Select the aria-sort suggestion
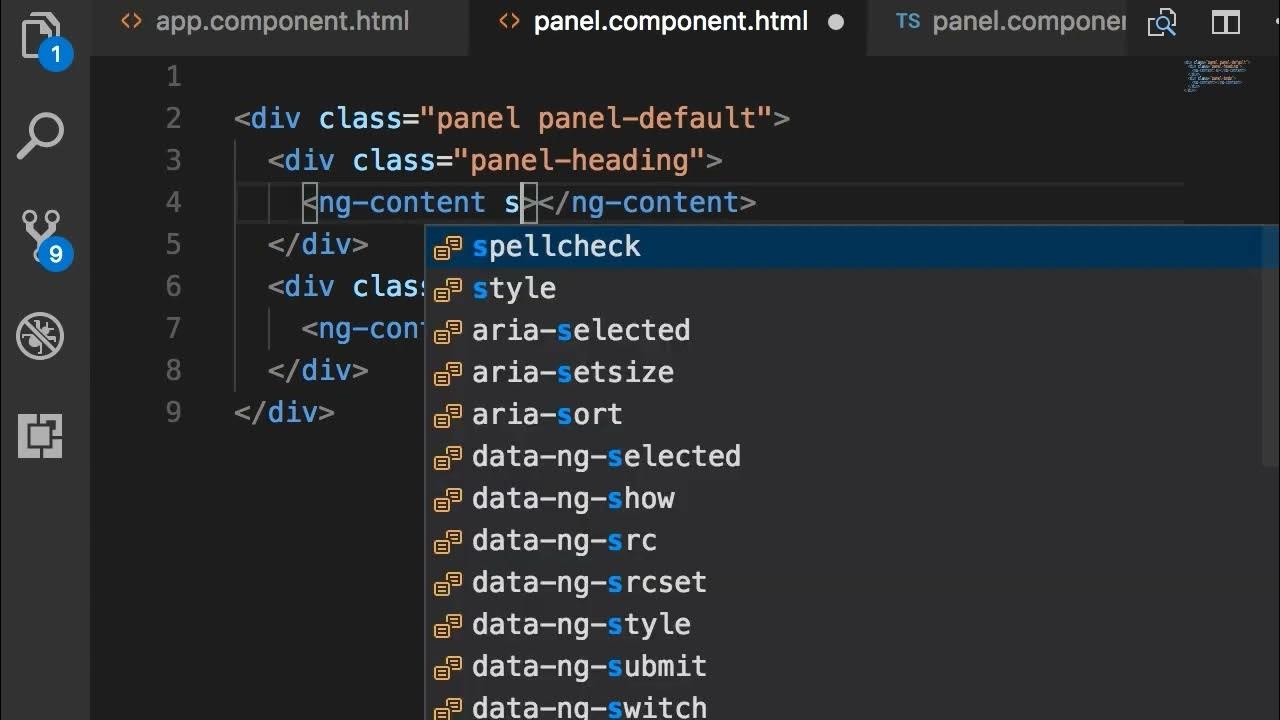This screenshot has width=1280, height=720. tap(547, 415)
